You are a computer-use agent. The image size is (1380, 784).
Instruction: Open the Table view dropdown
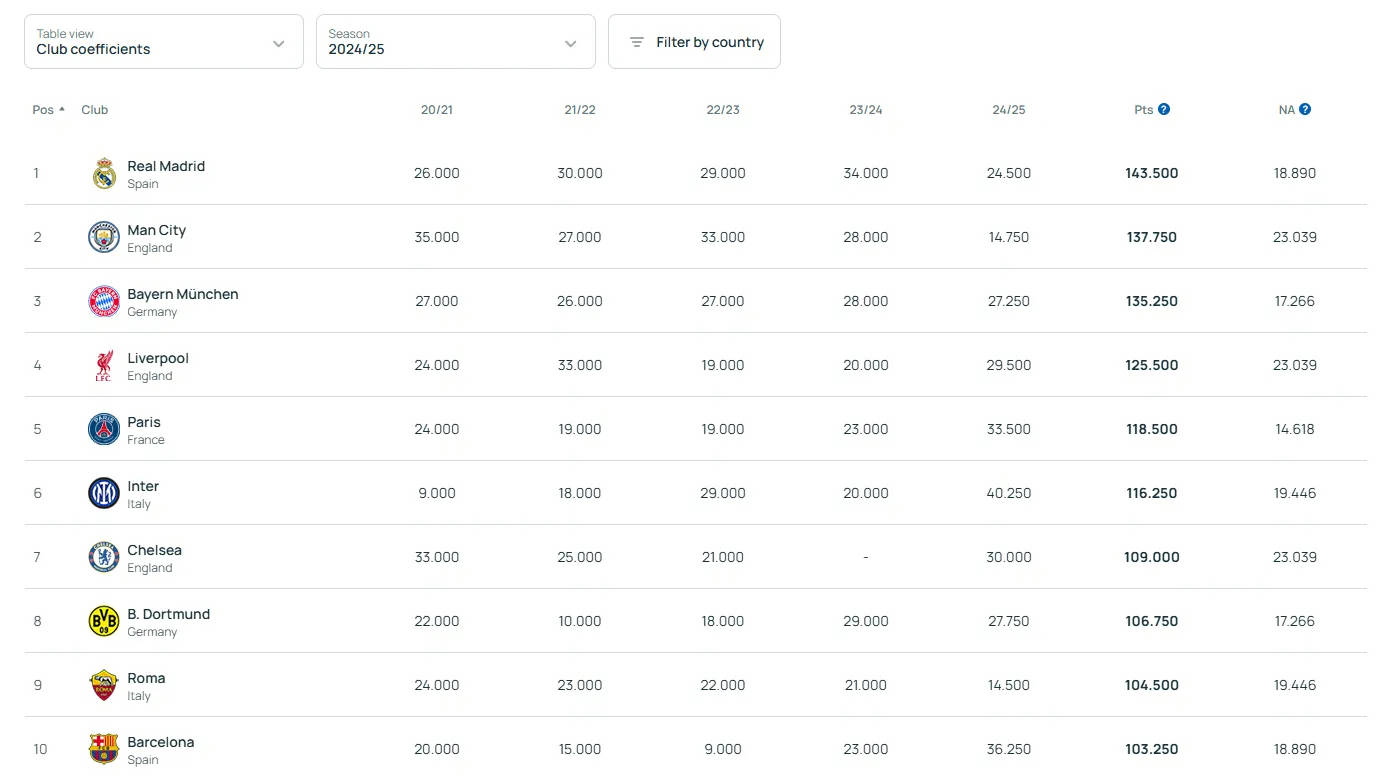pos(164,41)
